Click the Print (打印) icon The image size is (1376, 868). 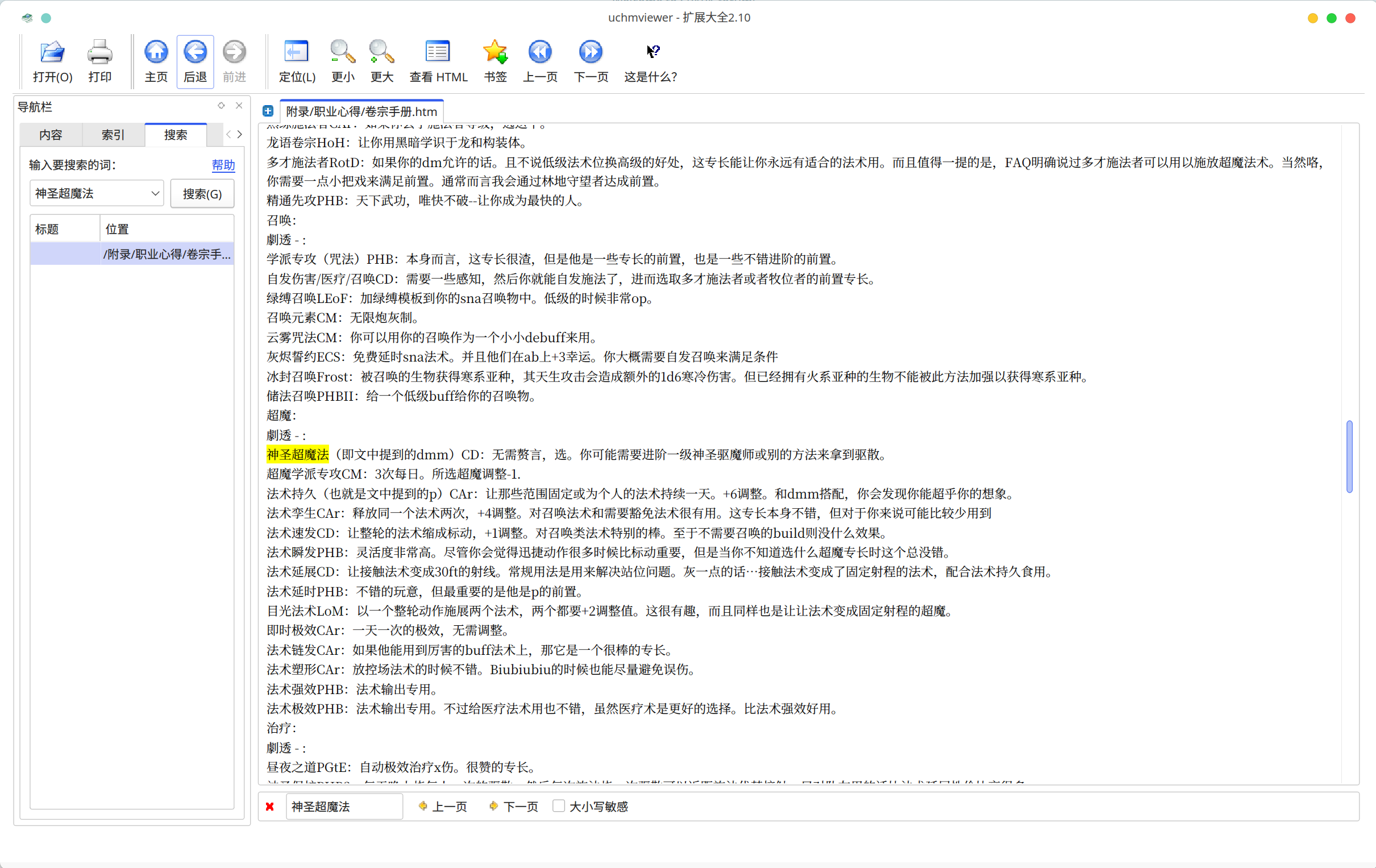tap(99, 52)
